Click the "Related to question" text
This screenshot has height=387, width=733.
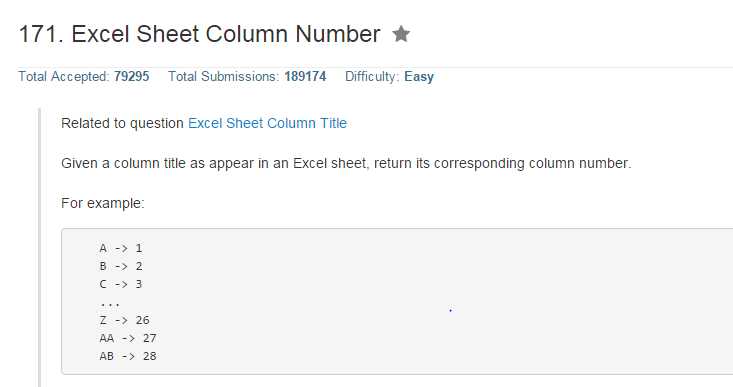122,123
